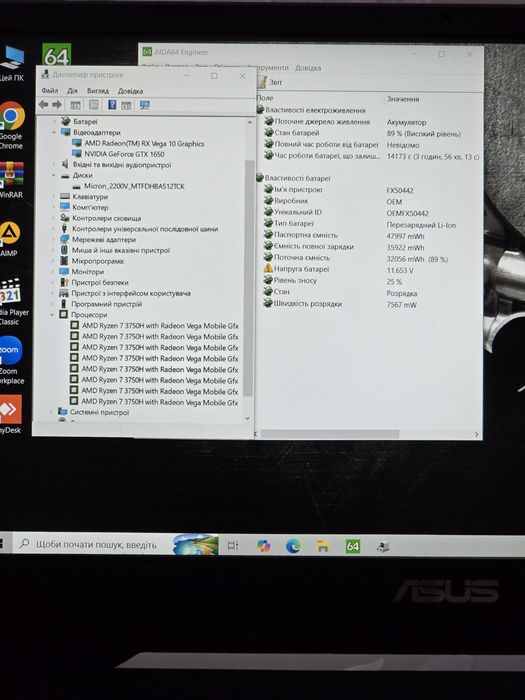Expand the Пристрої безпеки node
This screenshot has height=700, width=525.
[53, 282]
